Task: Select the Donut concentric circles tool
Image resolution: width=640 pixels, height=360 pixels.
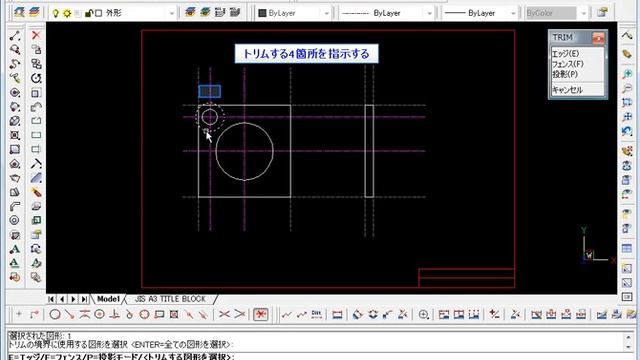Action: point(15,220)
